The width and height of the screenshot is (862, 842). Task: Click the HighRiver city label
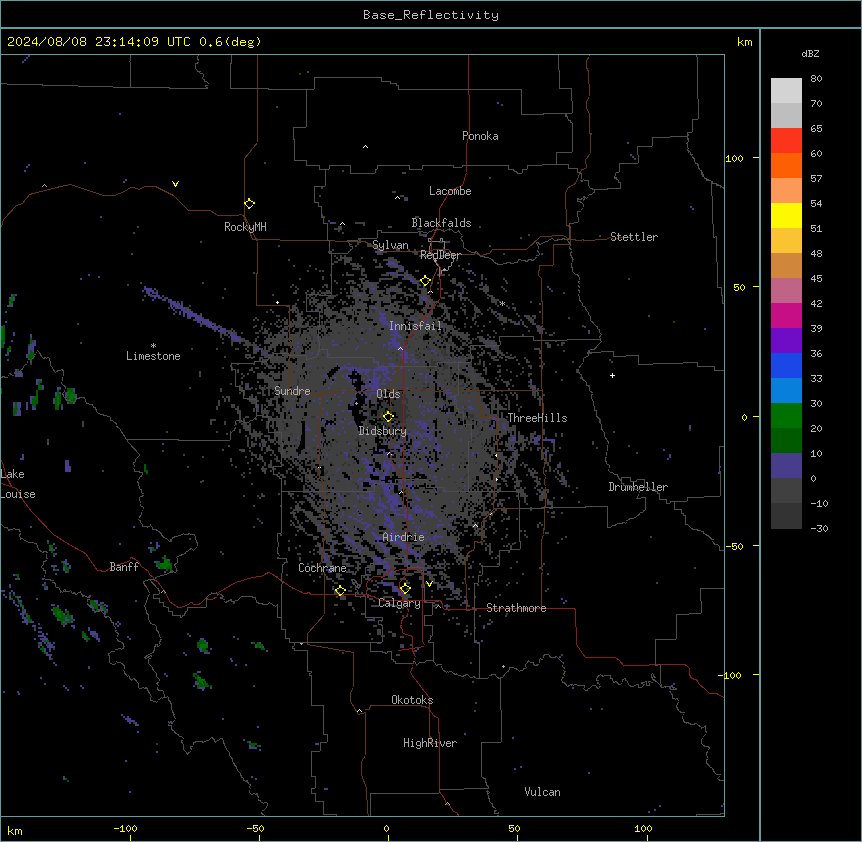click(x=430, y=743)
